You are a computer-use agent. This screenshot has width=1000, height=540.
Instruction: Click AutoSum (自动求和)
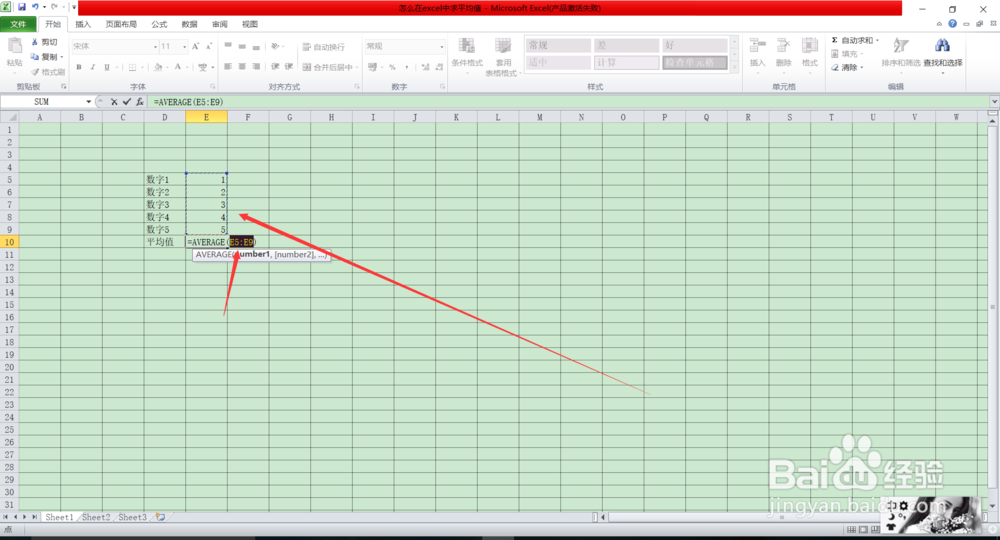[x=855, y=40]
